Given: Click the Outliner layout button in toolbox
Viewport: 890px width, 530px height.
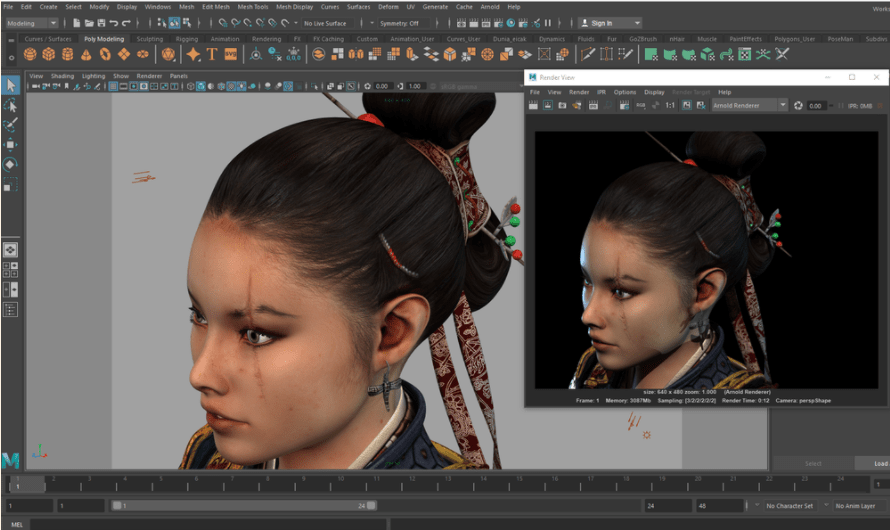Looking at the screenshot, I should coord(10,310).
